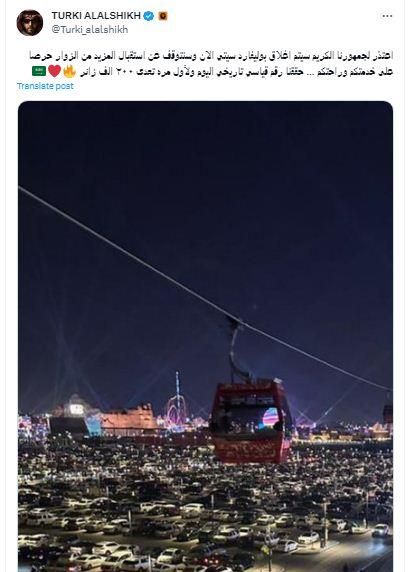
Task: Open the attached night photo
Action: coord(205,336)
